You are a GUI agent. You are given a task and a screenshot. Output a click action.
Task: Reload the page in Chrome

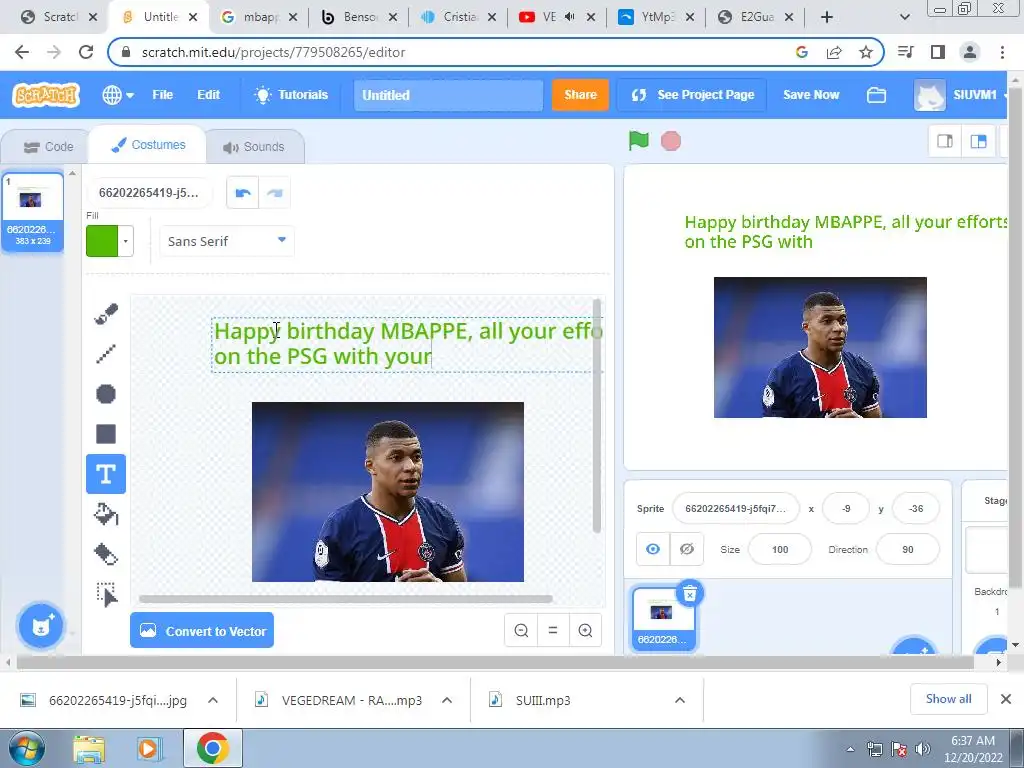86,52
